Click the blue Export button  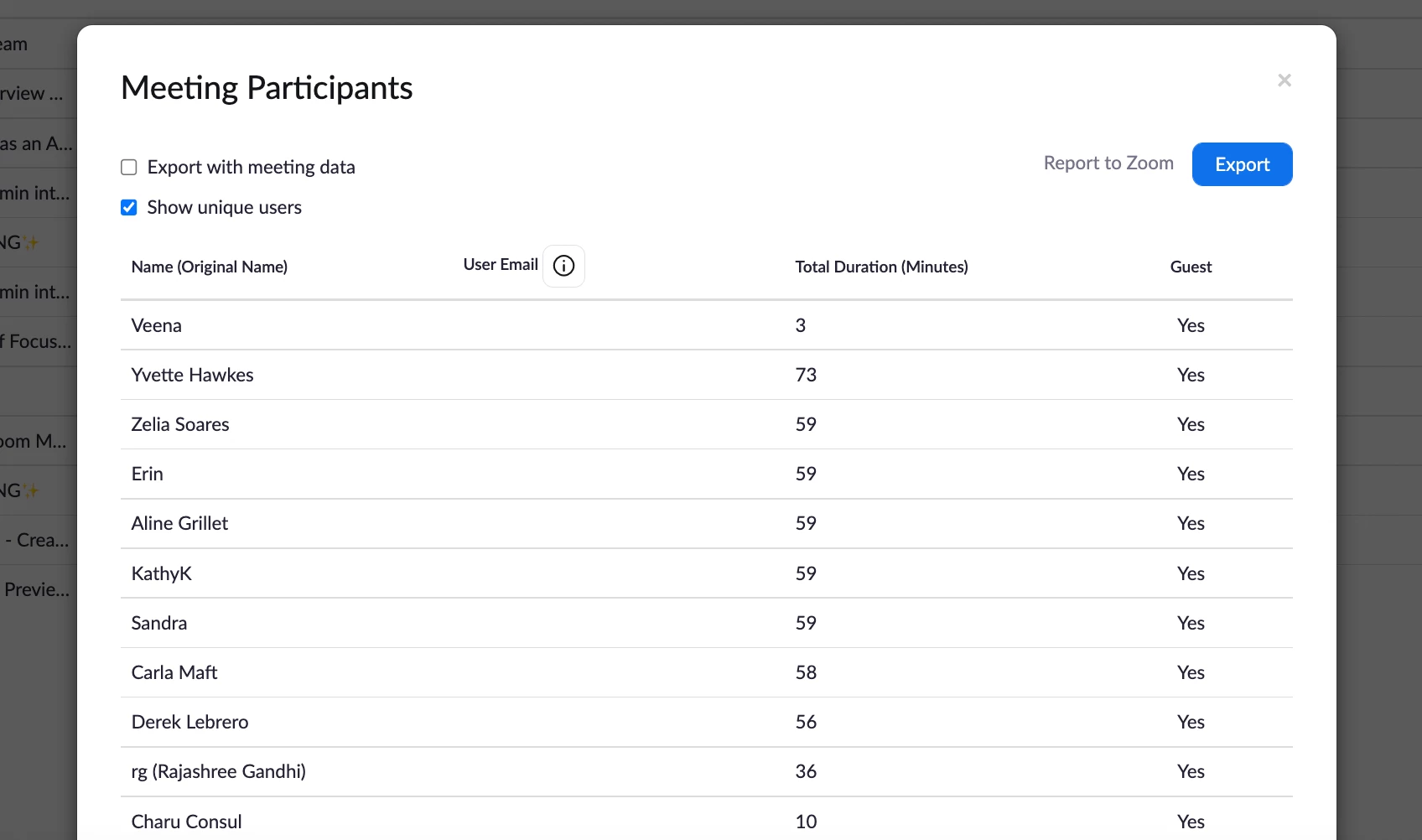tap(1242, 164)
